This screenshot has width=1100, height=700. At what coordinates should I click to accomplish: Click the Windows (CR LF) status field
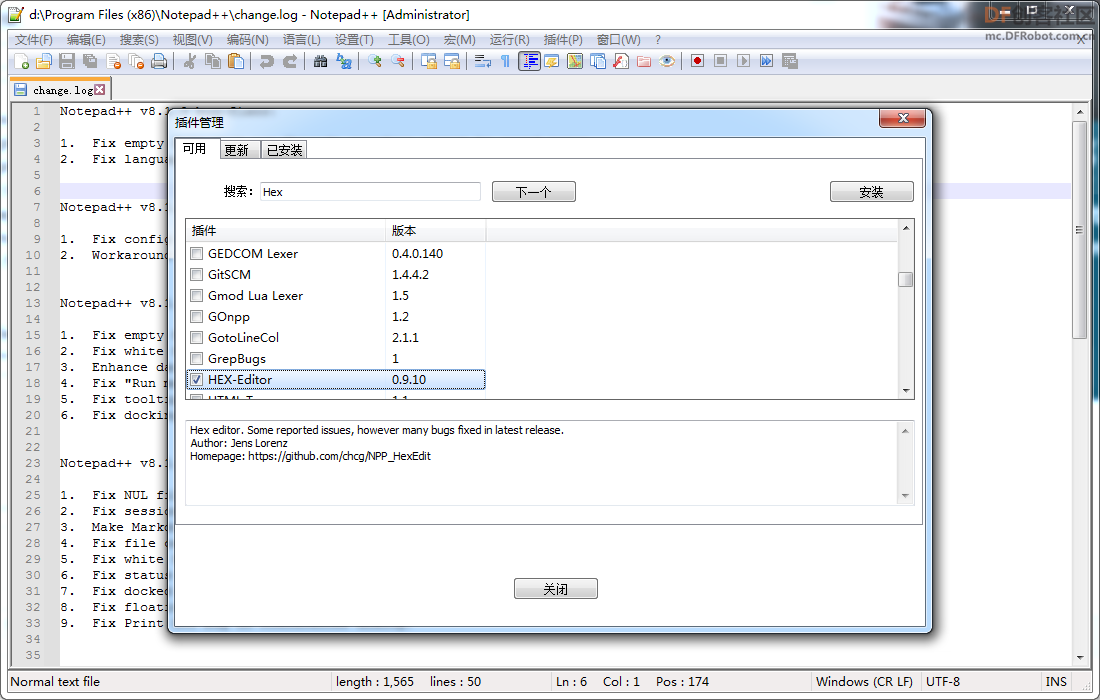(x=864, y=682)
